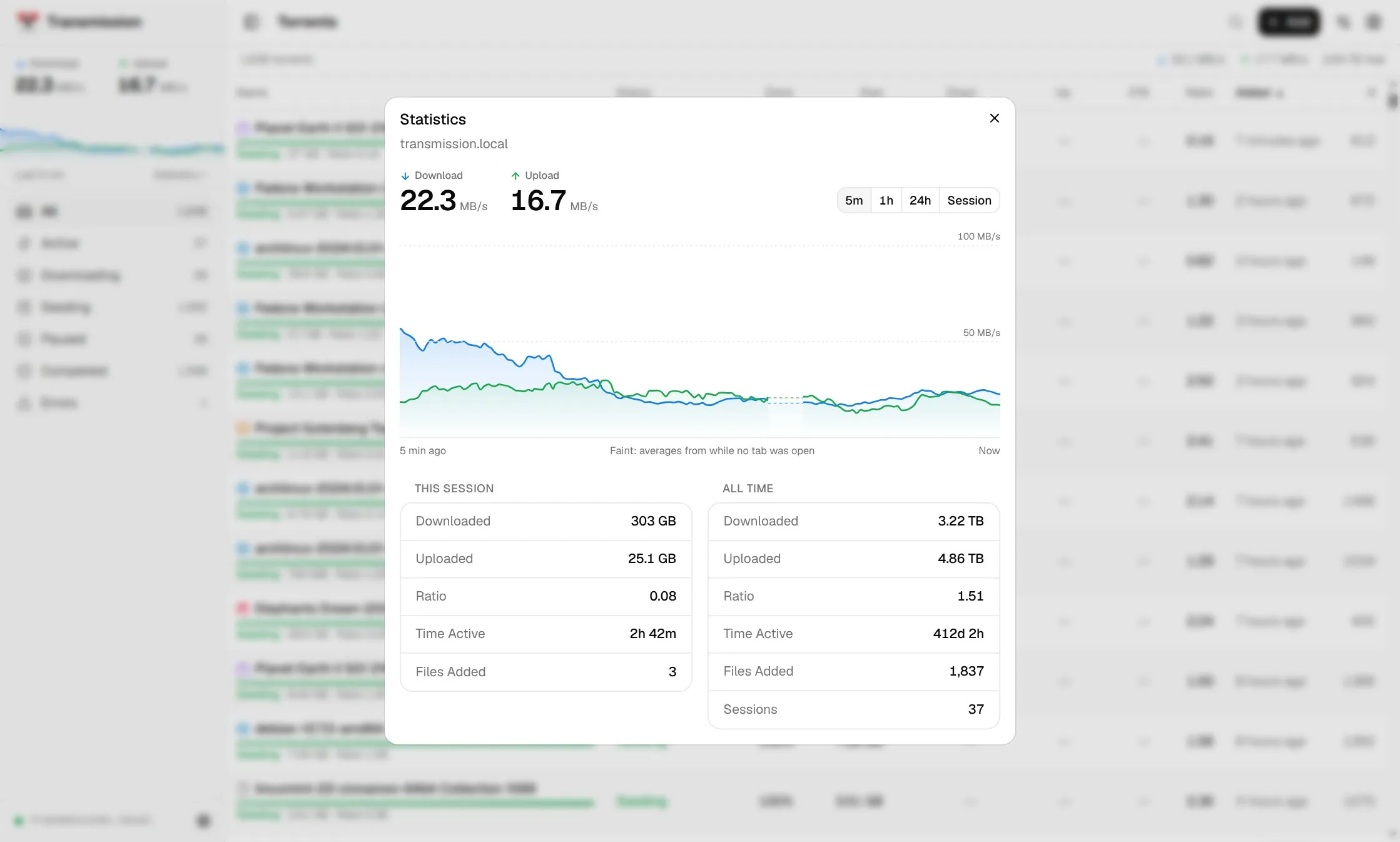Screen dimensions: 1400x842
Task: Click the '5 min ago' axis label
Action: 423,450
